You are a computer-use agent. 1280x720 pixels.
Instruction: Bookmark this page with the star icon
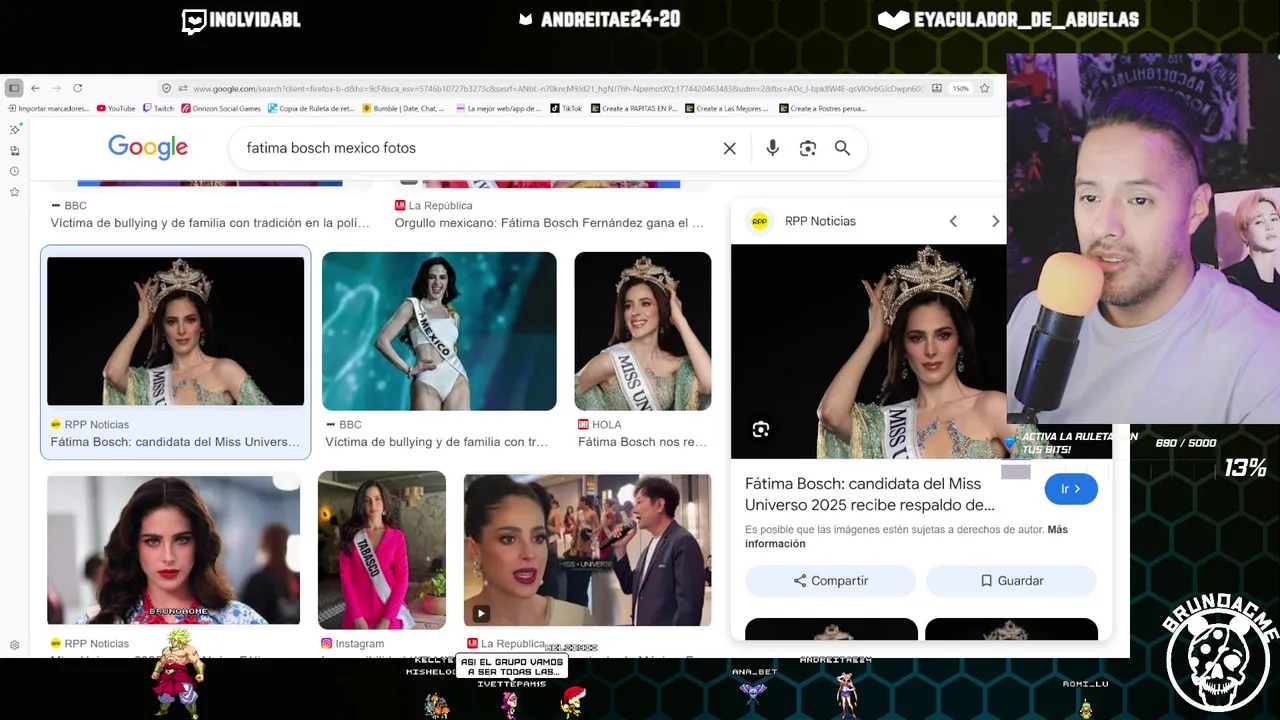click(x=984, y=88)
